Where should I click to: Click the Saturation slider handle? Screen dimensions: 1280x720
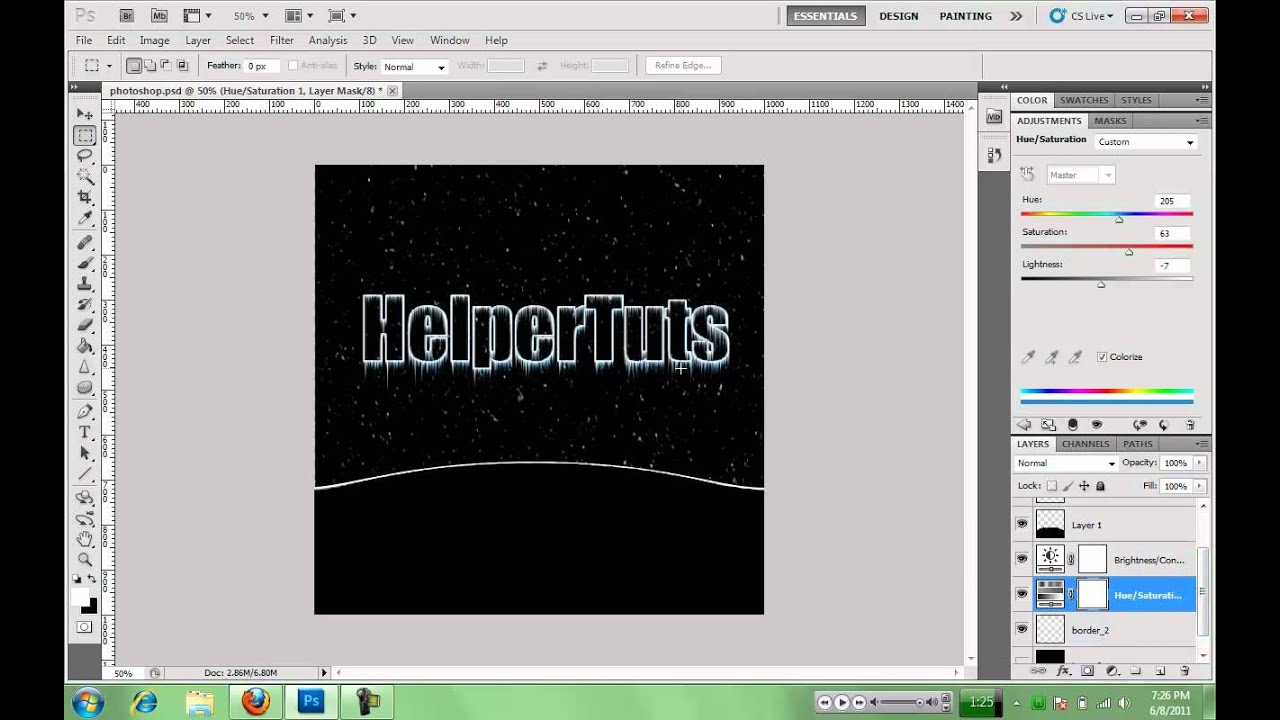1129,252
